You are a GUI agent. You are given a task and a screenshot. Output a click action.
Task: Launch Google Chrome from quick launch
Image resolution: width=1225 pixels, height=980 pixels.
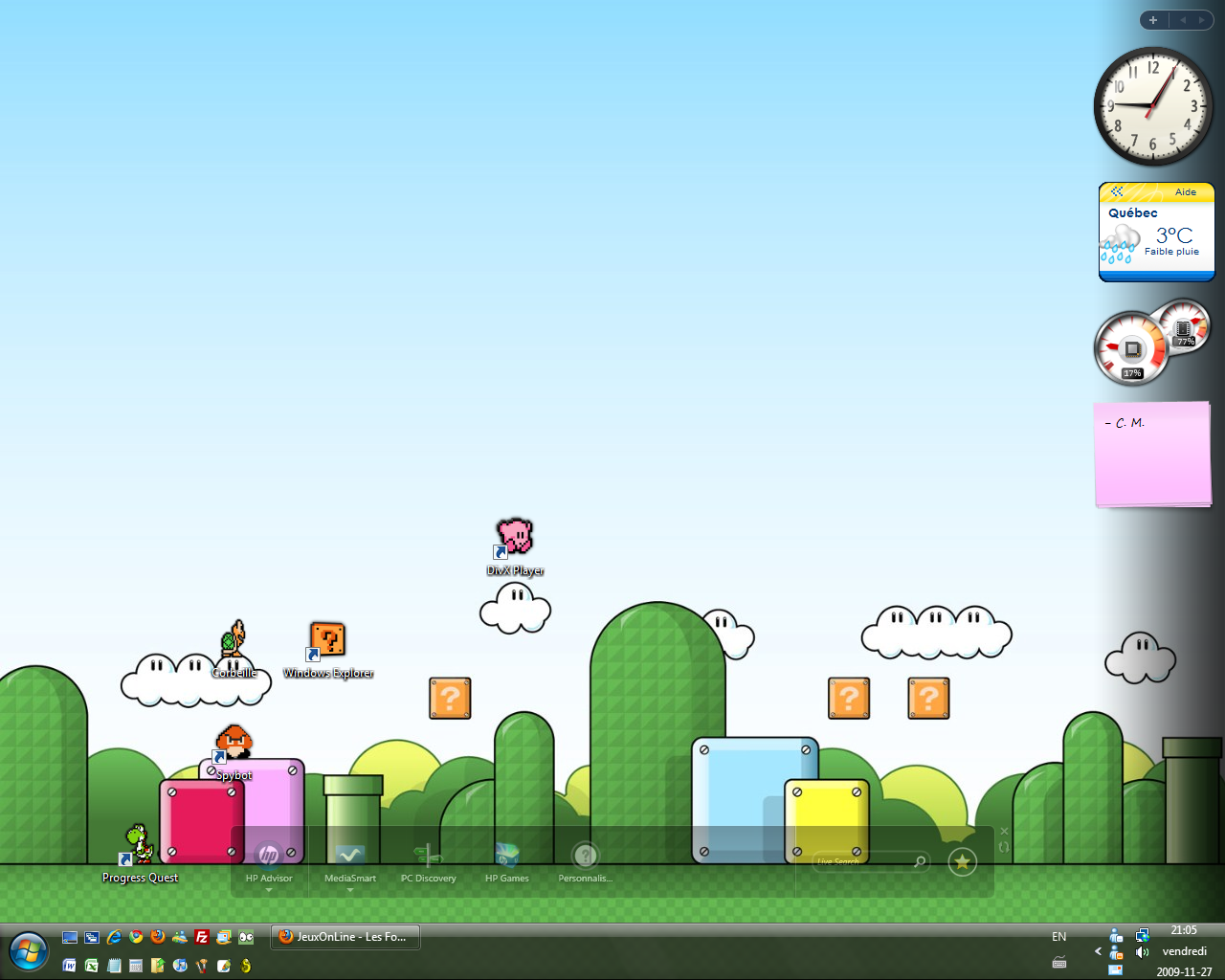pos(136,937)
